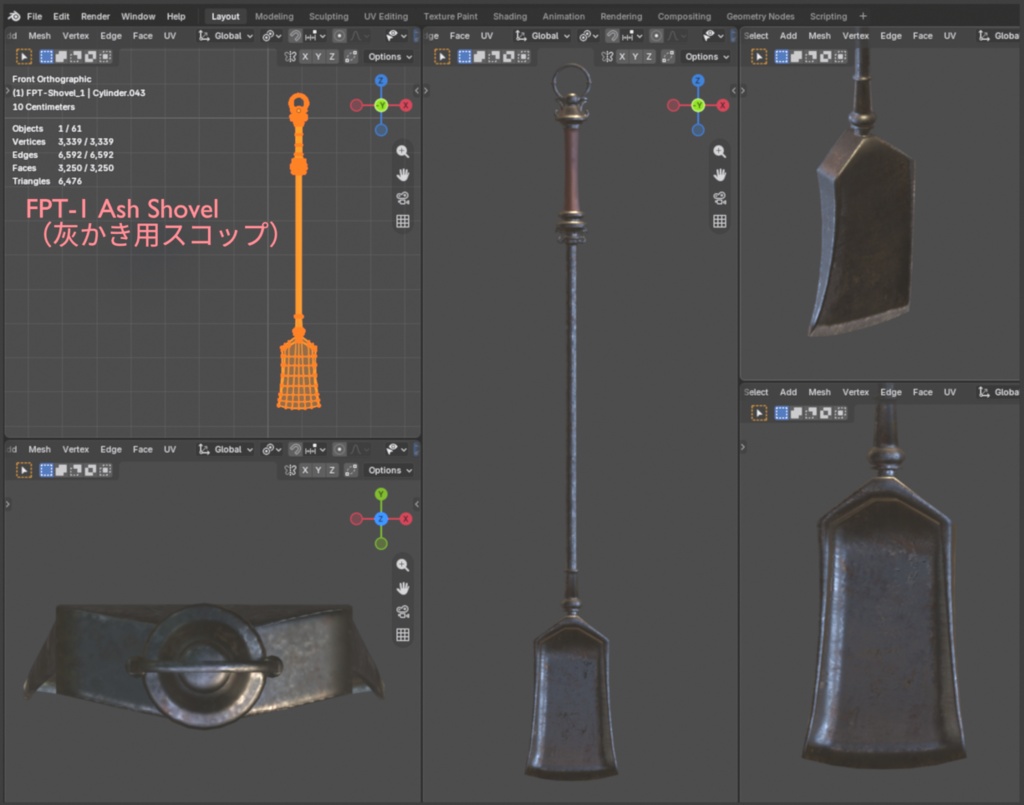Click pan hand icon in center viewport
The width and height of the screenshot is (1024, 805).
click(x=720, y=175)
